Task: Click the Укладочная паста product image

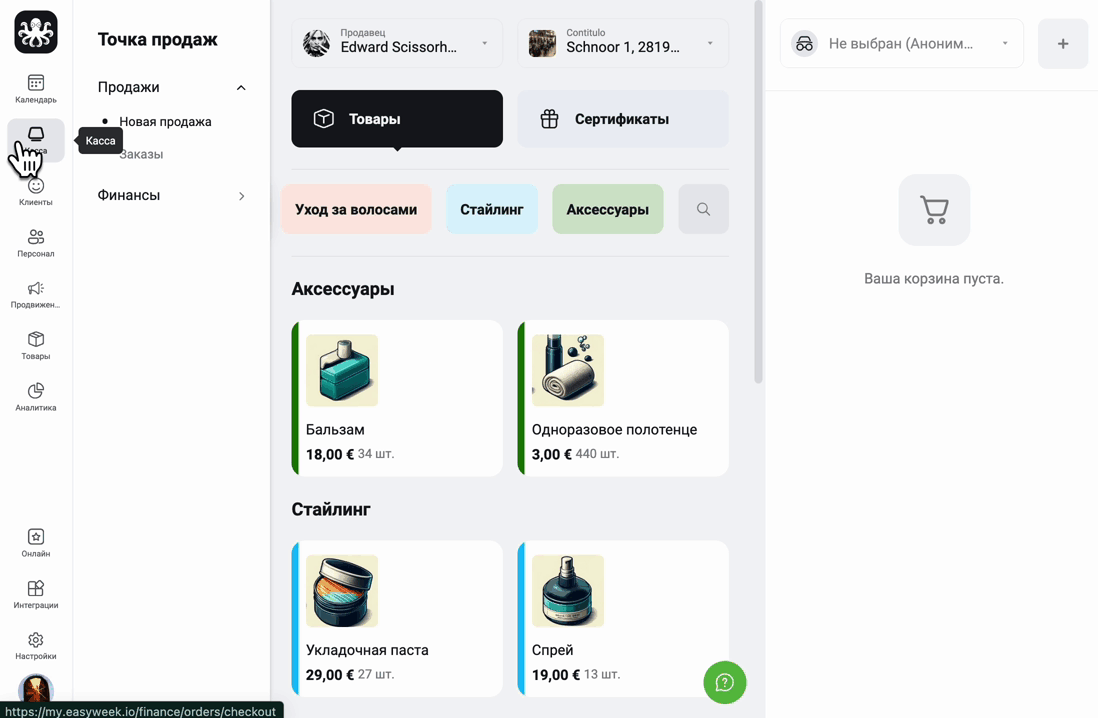Action: pyautogui.click(x=342, y=591)
